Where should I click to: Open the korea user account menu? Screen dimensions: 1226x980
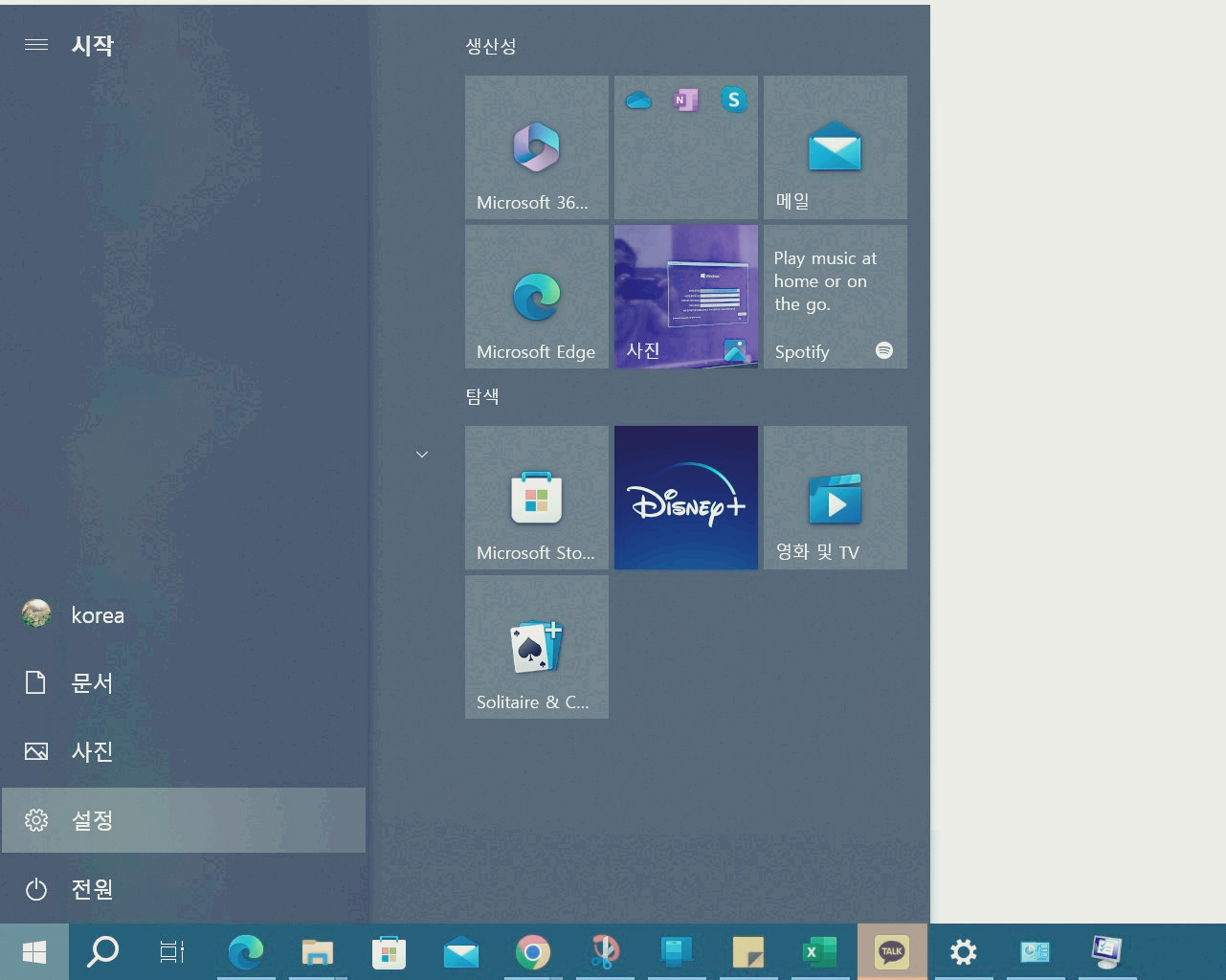pyautogui.click(x=184, y=614)
